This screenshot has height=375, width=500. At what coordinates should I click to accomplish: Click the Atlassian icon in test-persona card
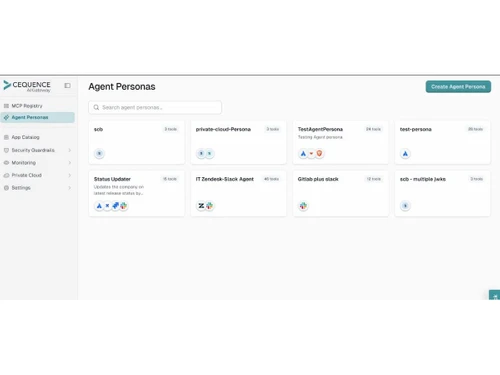click(x=405, y=154)
